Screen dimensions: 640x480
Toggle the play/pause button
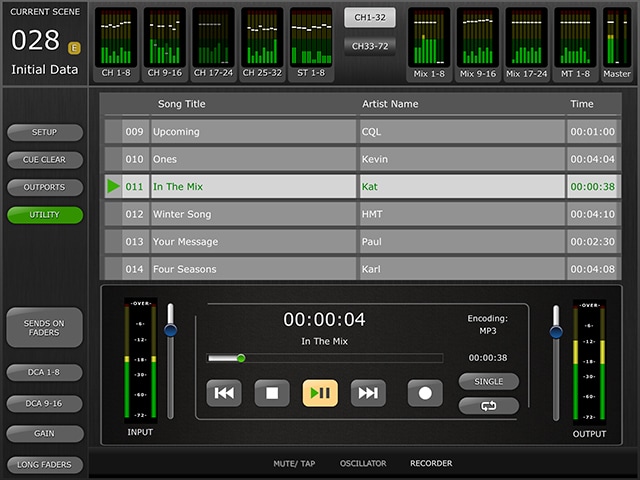(320, 393)
